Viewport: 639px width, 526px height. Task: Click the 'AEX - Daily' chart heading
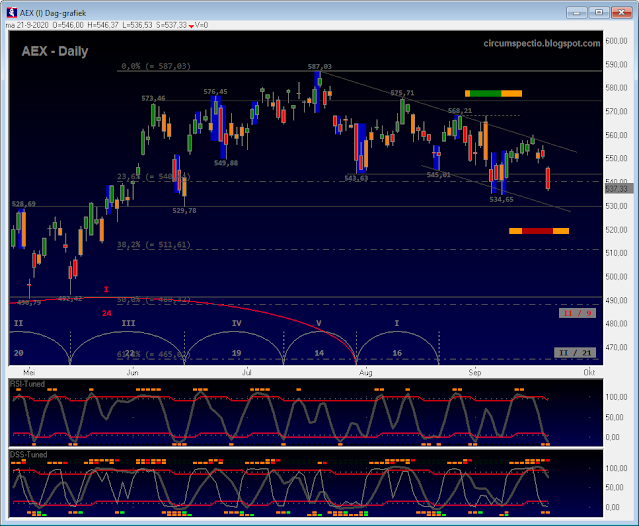pos(55,51)
